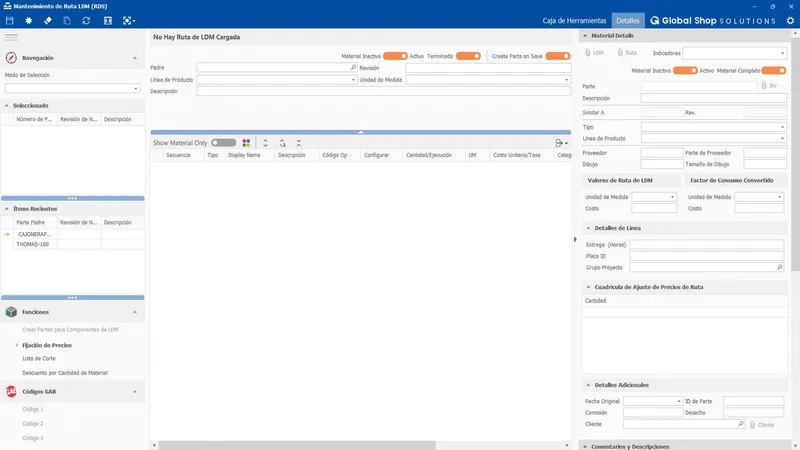Collapse the Ítems Recientes section
The image size is (800, 450).
tap(7, 209)
